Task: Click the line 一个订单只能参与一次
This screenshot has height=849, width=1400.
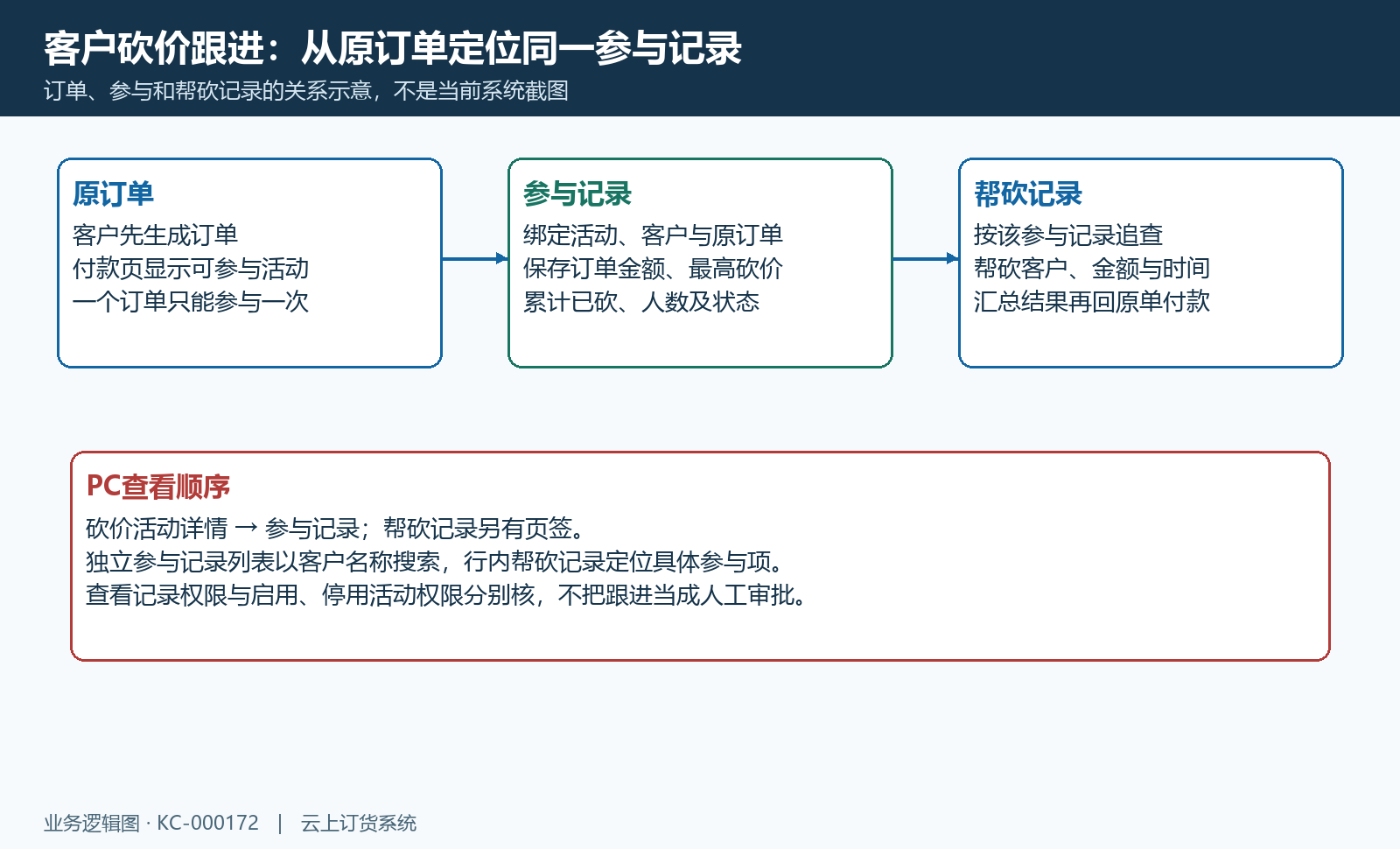Action: (x=191, y=301)
